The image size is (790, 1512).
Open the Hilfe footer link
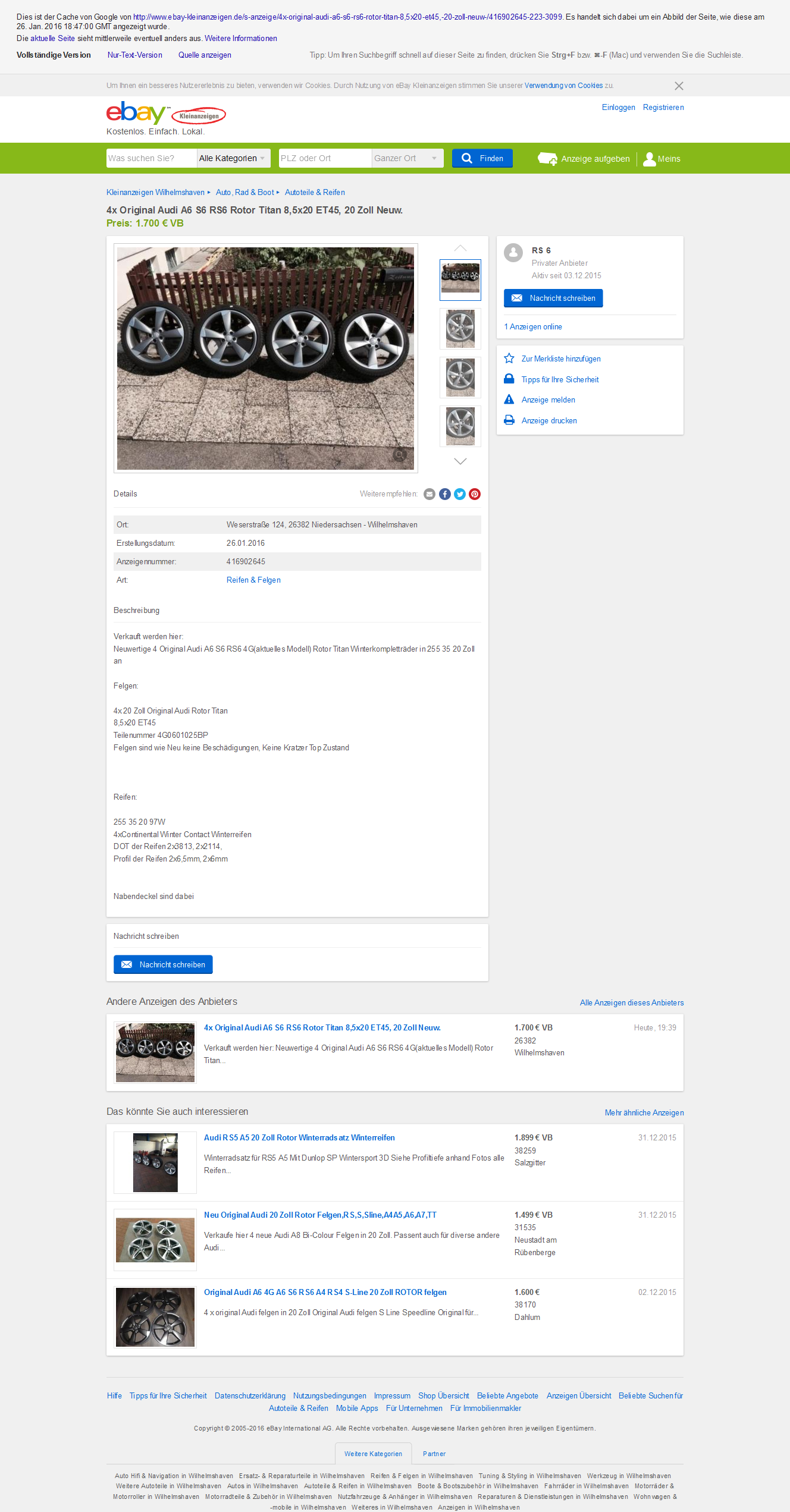pos(114,1396)
